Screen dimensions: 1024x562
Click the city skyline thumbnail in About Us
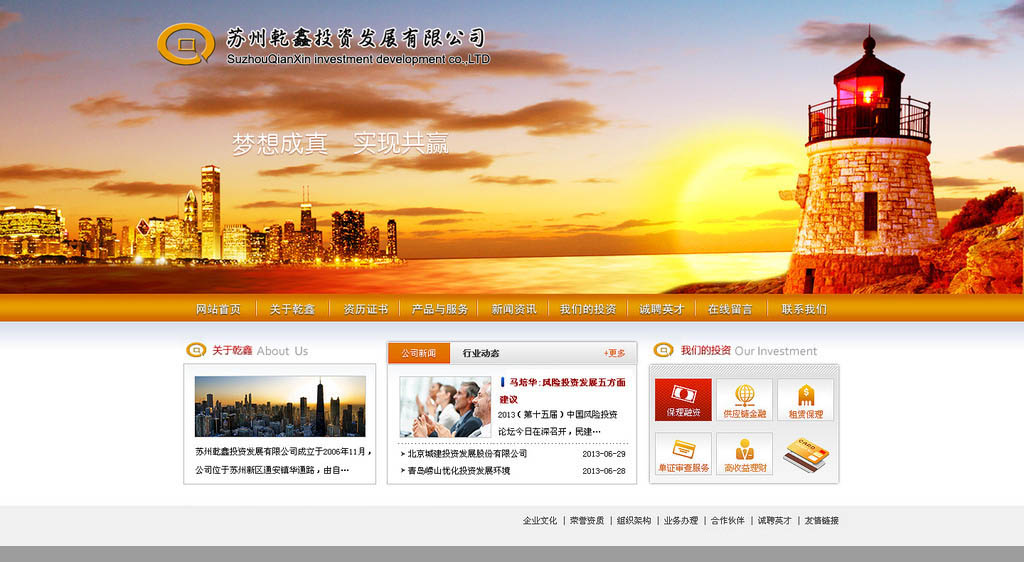(x=280, y=406)
